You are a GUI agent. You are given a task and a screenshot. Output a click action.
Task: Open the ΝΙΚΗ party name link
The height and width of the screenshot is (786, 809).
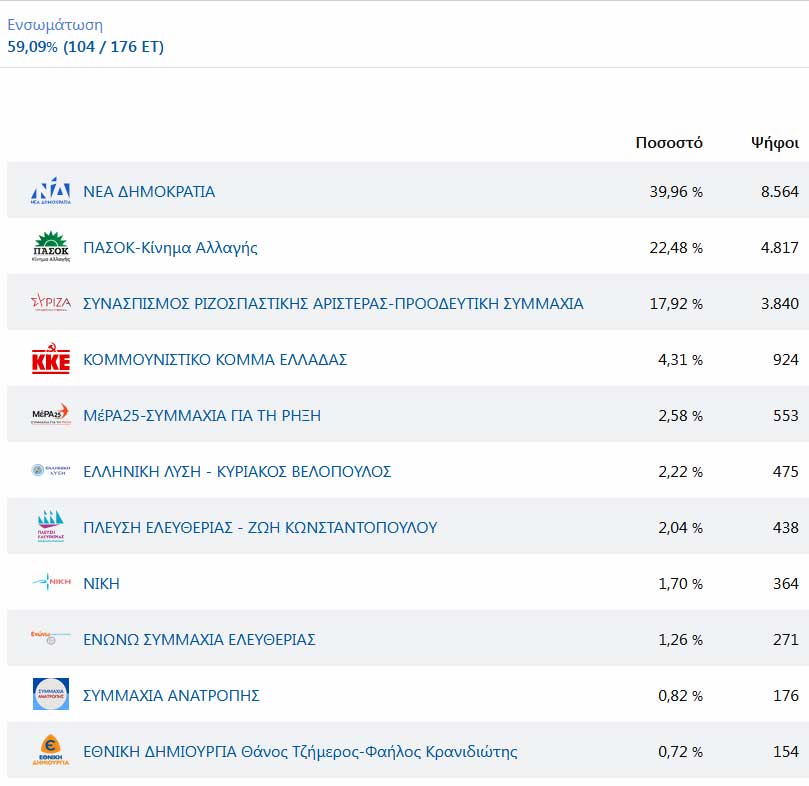pos(102,584)
